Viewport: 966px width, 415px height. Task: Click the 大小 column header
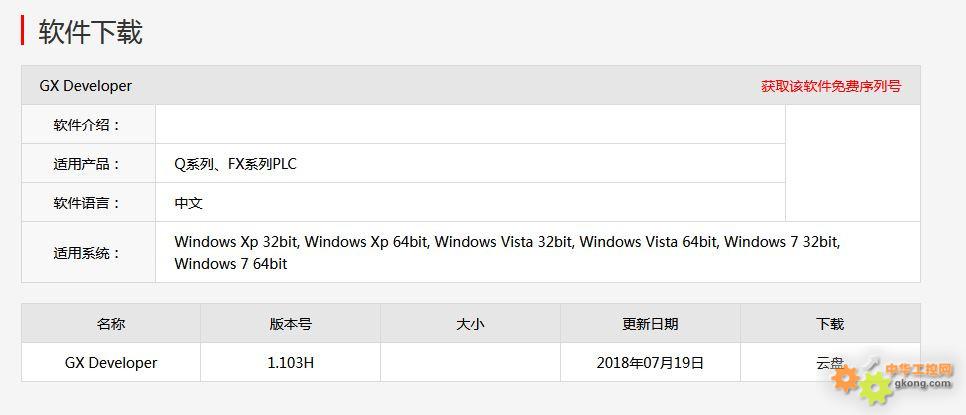470,323
